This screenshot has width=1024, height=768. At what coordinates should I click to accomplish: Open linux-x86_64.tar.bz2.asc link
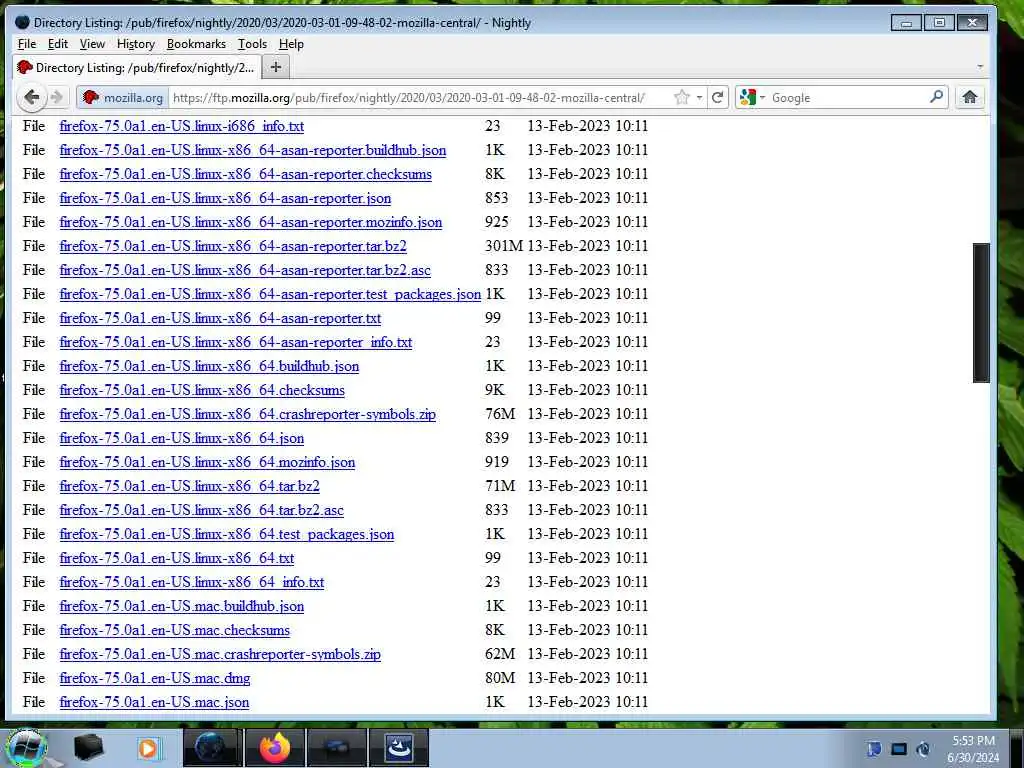tap(201, 510)
